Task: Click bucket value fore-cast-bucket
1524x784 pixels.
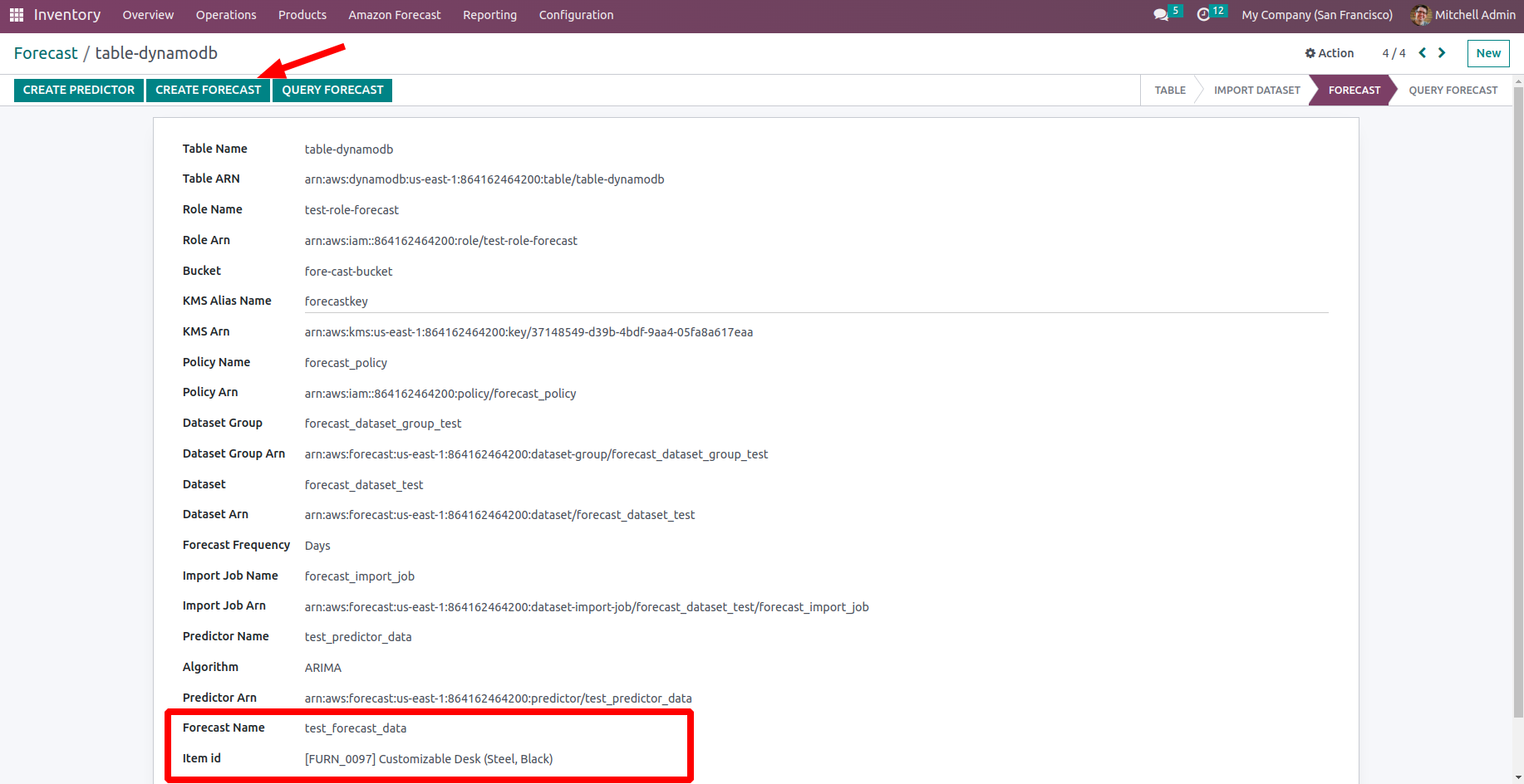Action: coord(348,272)
